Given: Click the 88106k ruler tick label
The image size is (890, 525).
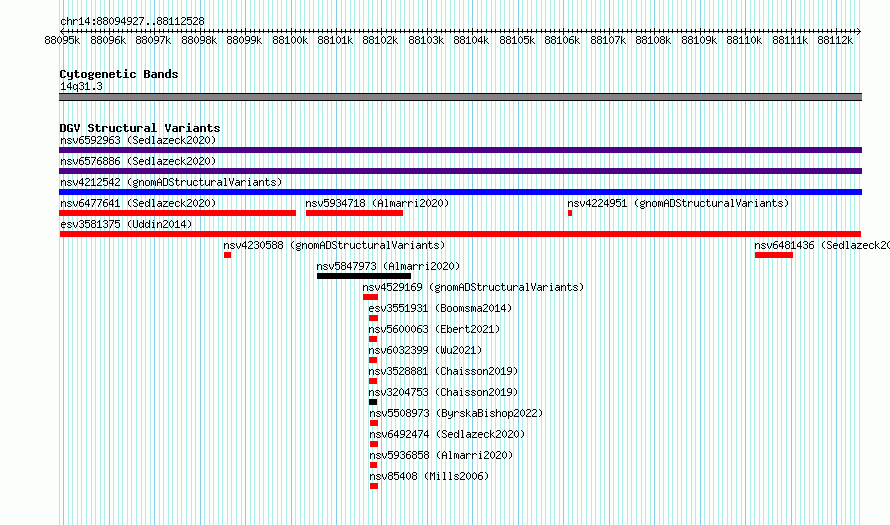Looking at the screenshot, I should [562, 40].
